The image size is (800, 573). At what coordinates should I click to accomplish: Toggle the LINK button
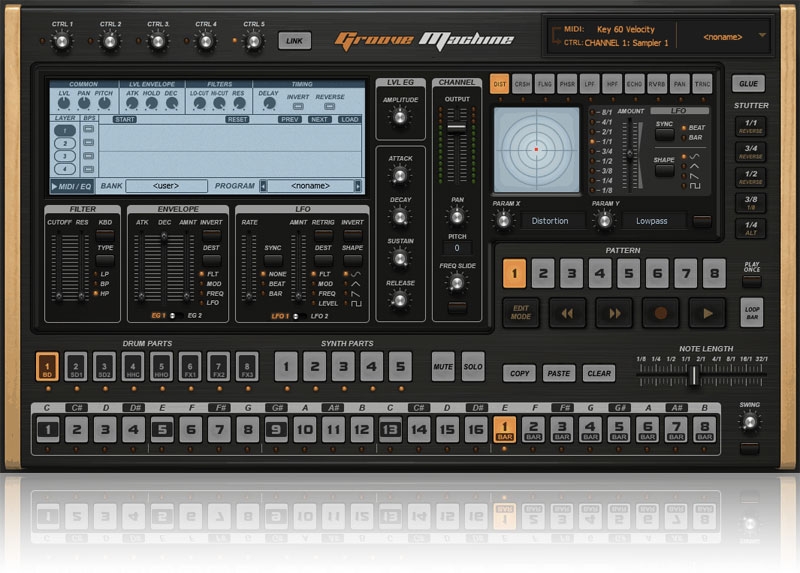(294, 41)
